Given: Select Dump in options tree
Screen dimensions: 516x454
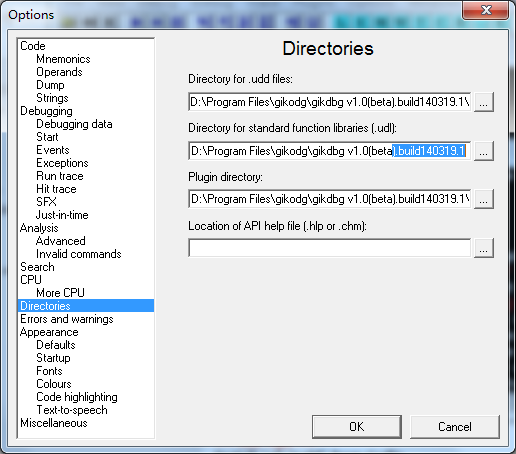Looking at the screenshot, I should (50, 85).
